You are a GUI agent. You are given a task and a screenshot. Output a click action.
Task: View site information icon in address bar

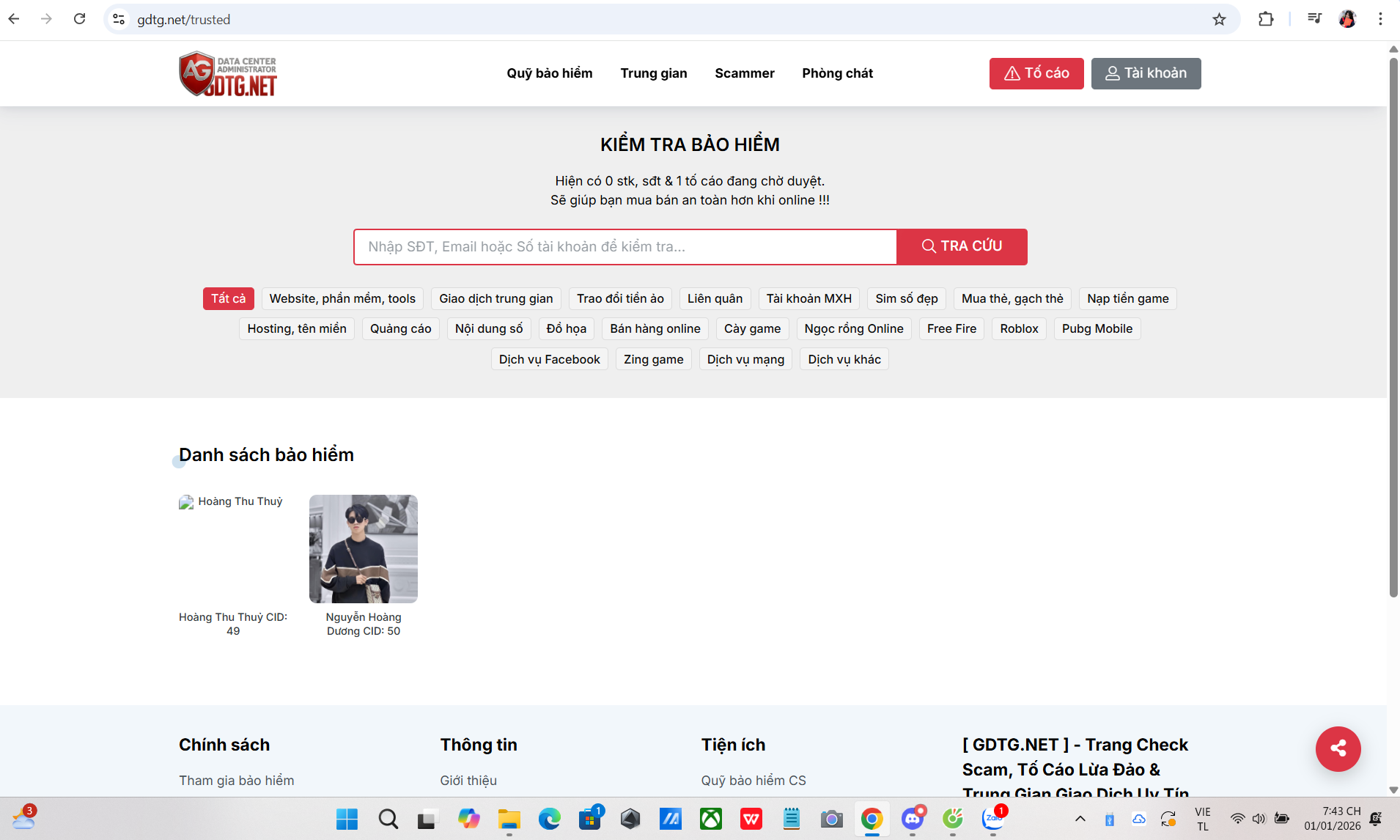pos(119,20)
